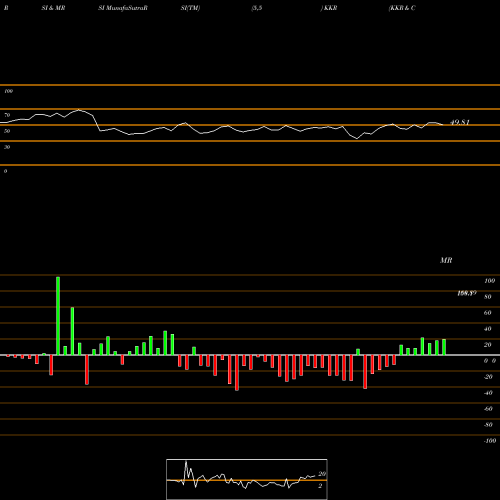Click the RSI left axis label 30
This screenshot has height=500, width=500.
pos(7,147)
